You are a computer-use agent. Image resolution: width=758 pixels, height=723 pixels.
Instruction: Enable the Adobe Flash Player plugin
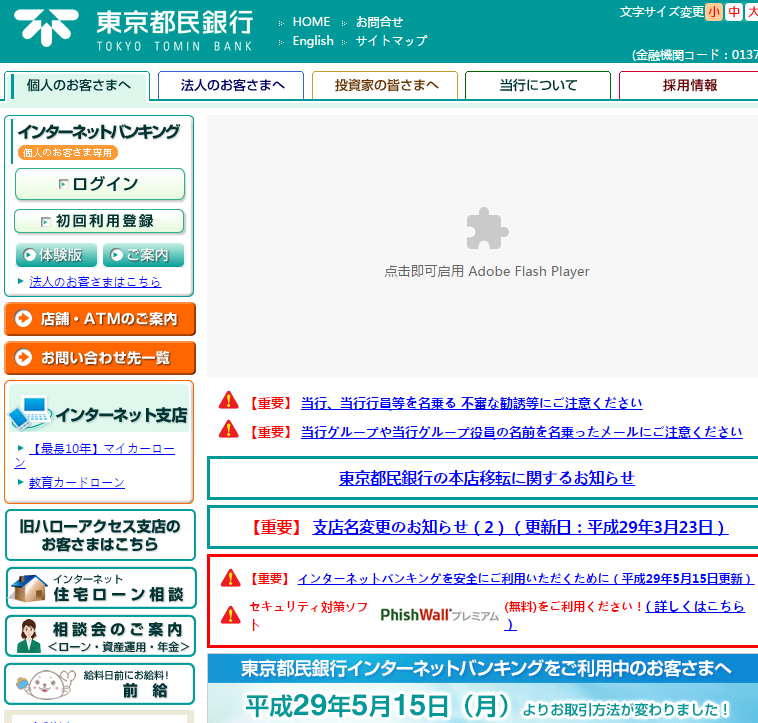point(486,246)
